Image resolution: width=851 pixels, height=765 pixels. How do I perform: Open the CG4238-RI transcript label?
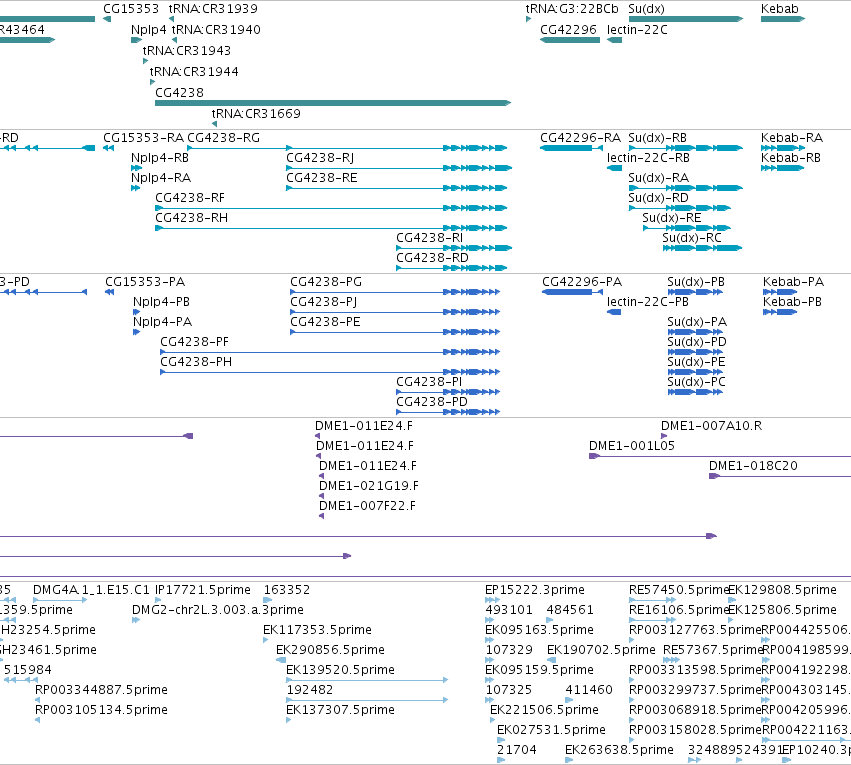tap(430, 238)
